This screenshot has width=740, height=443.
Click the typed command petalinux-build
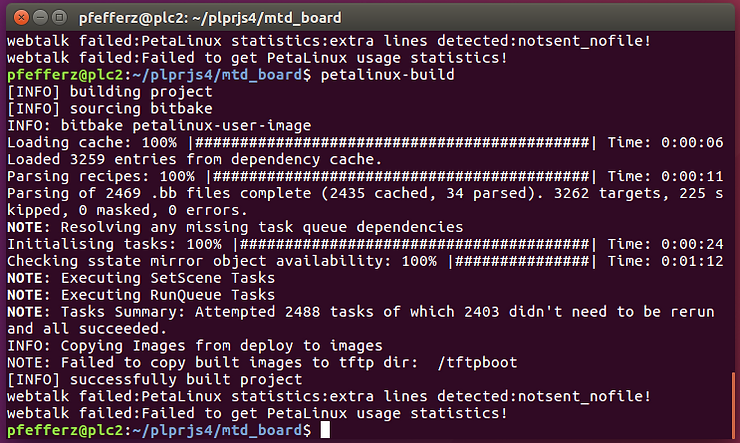click(387, 75)
